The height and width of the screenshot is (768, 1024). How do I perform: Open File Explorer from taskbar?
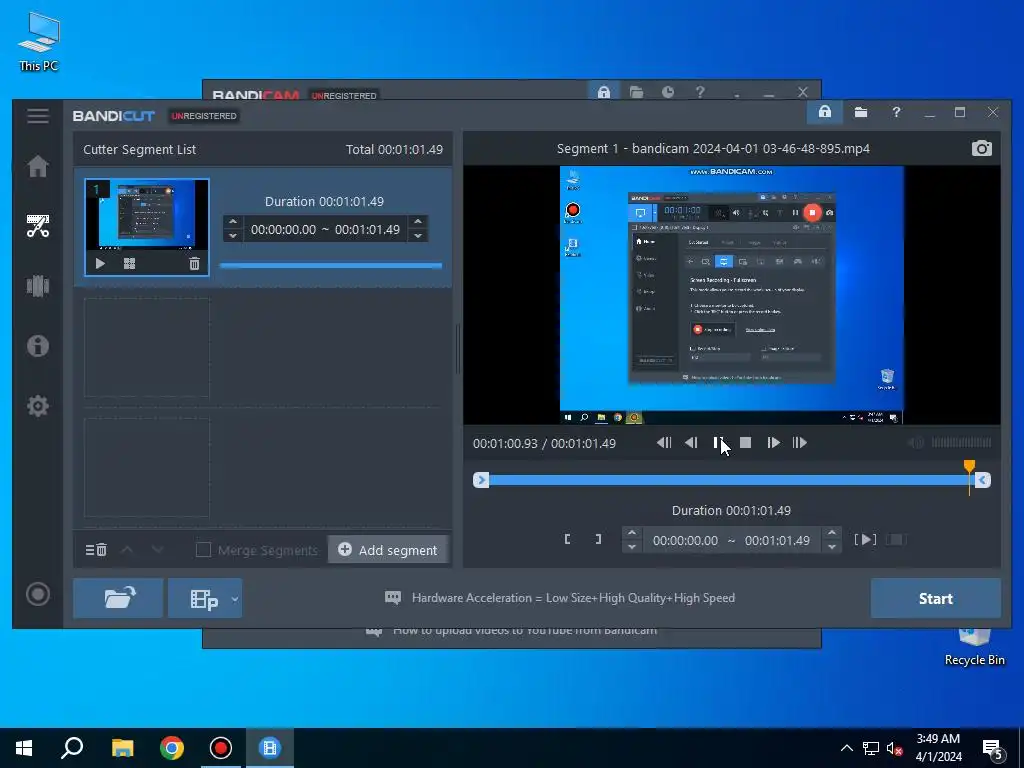(x=122, y=748)
